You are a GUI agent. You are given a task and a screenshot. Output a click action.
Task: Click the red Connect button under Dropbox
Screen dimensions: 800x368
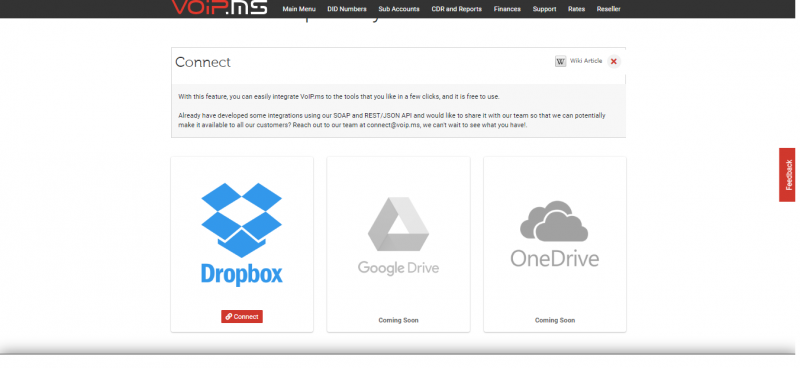point(242,316)
